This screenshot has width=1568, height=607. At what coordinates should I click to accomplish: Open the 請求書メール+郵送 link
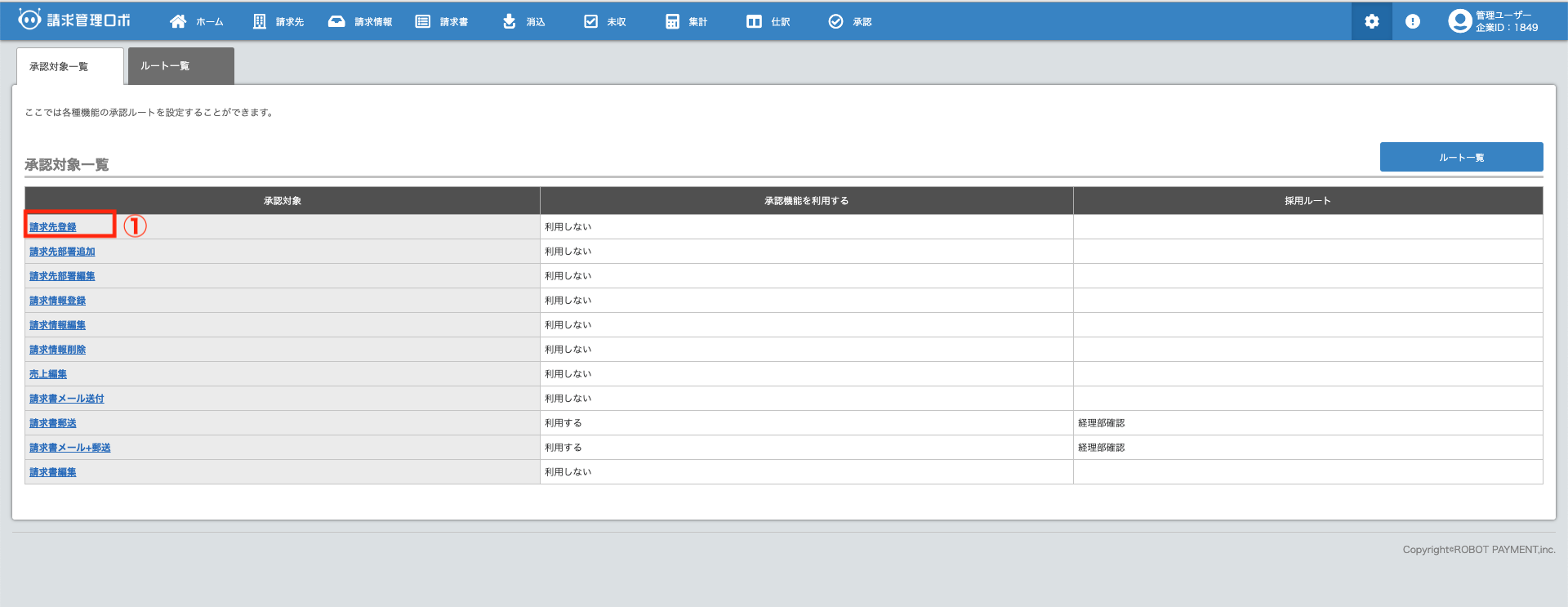coord(70,448)
